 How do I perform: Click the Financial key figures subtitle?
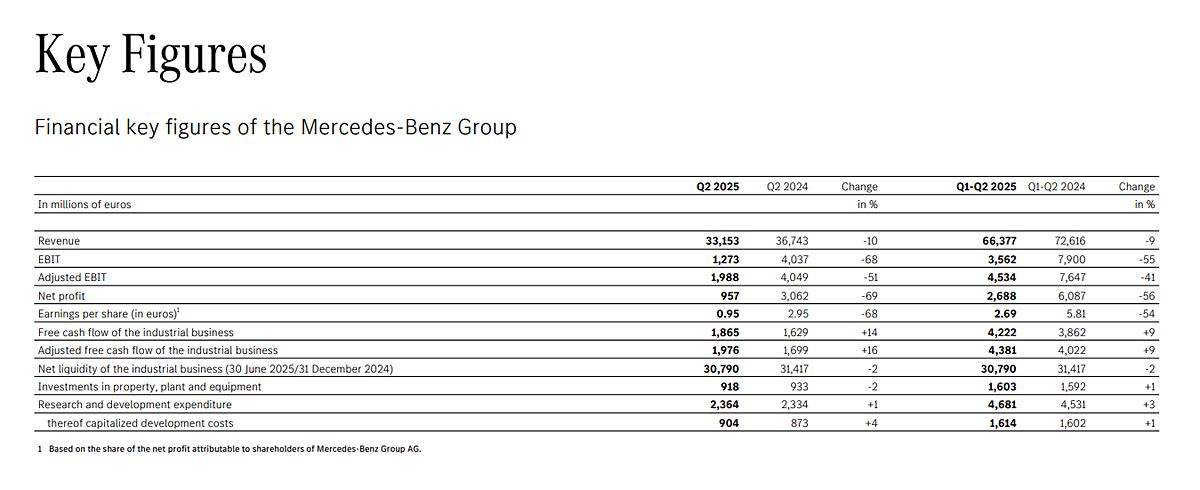[276, 128]
